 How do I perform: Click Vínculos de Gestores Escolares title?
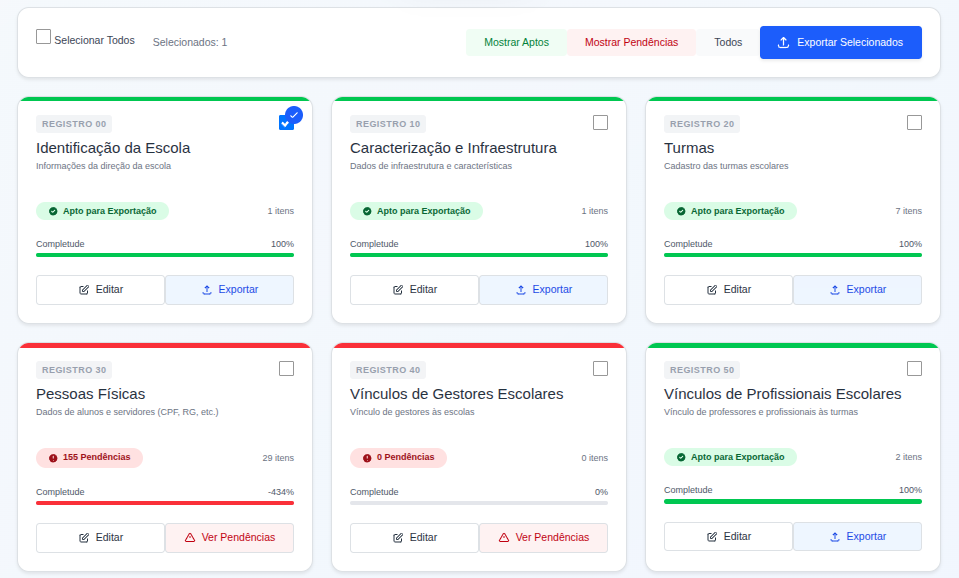pos(456,394)
